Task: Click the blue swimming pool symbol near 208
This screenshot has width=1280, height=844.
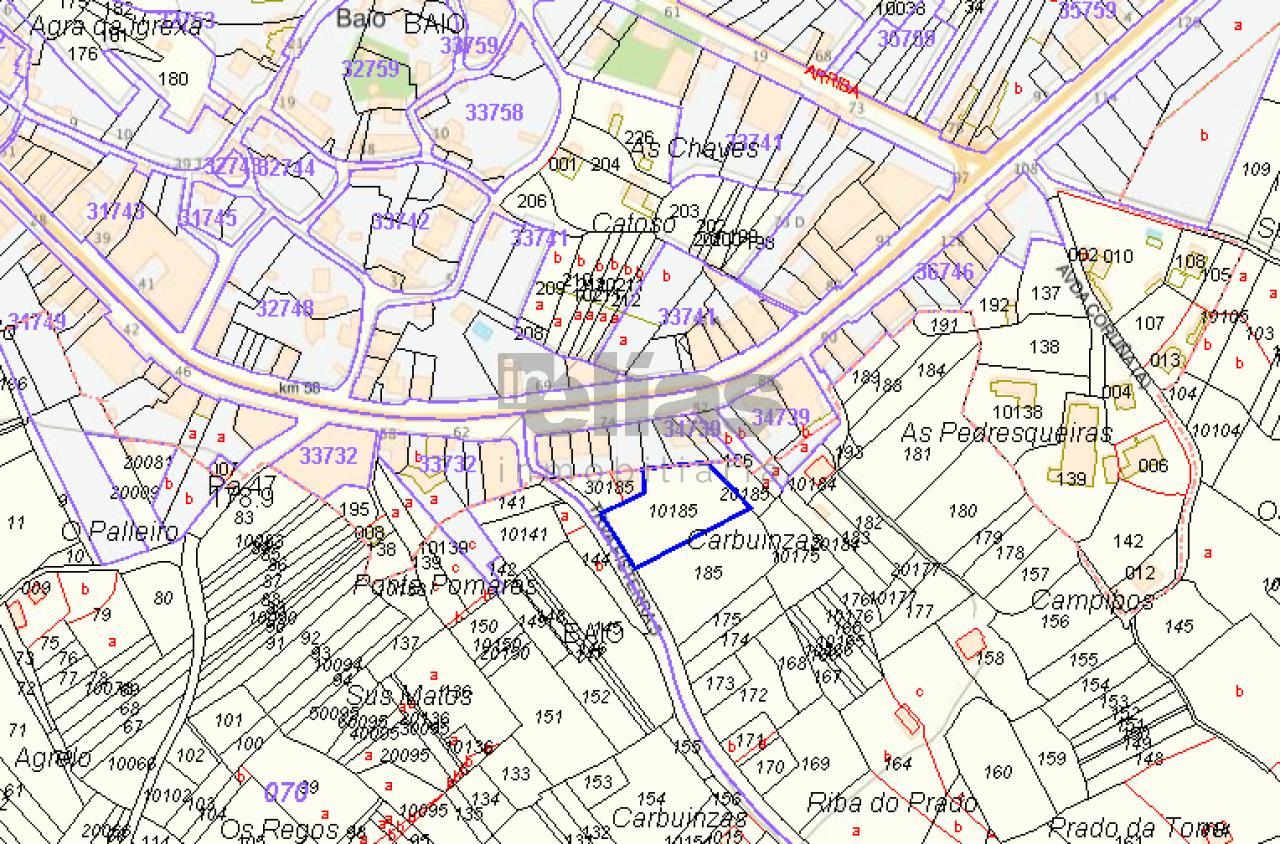Action: [481, 328]
